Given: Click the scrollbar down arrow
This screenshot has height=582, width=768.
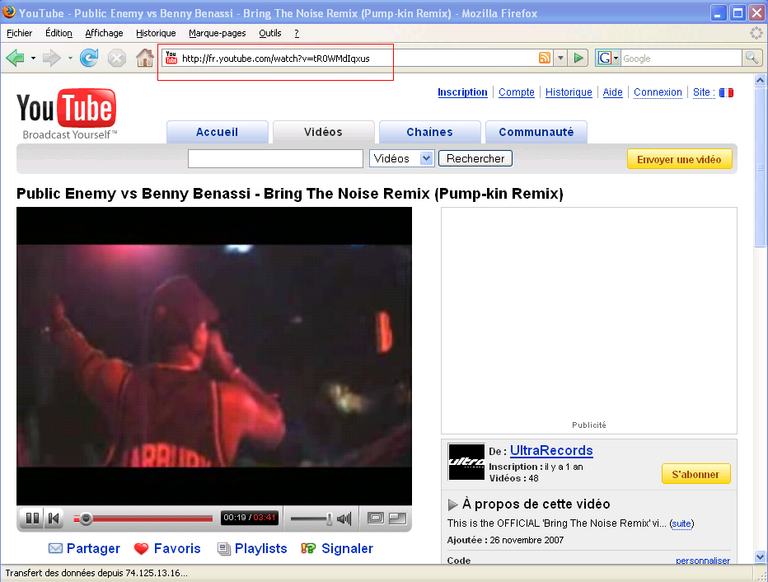Looking at the screenshot, I should (x=760, y=557).
